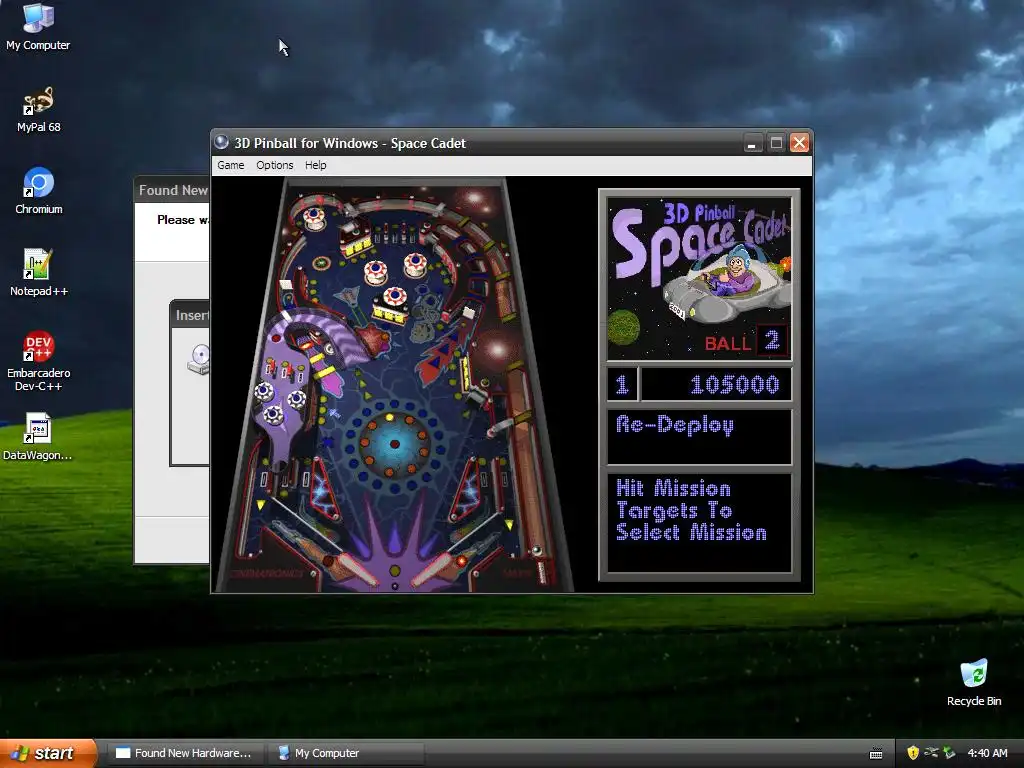This screenshot has width=1024, height=768.
Task: Select the MyPal 68 desktop icon
Action: point(39,110)
